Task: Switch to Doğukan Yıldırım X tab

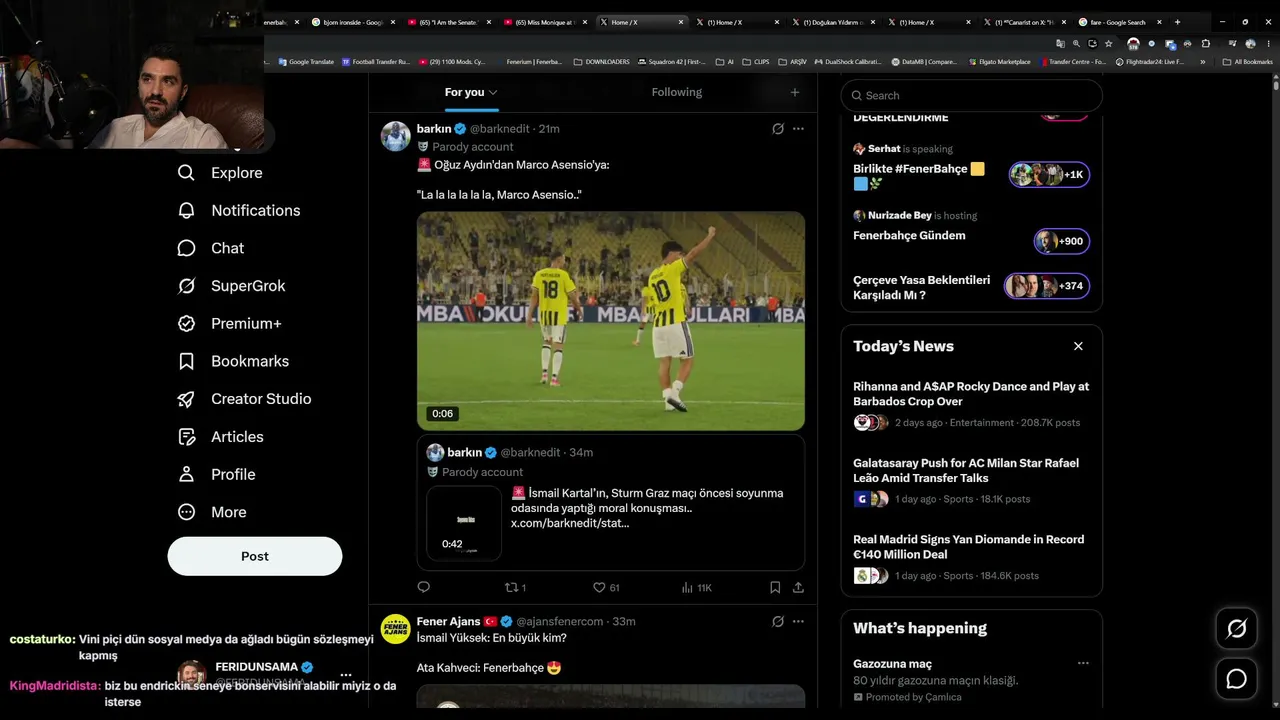Action: tap(833, 22)
